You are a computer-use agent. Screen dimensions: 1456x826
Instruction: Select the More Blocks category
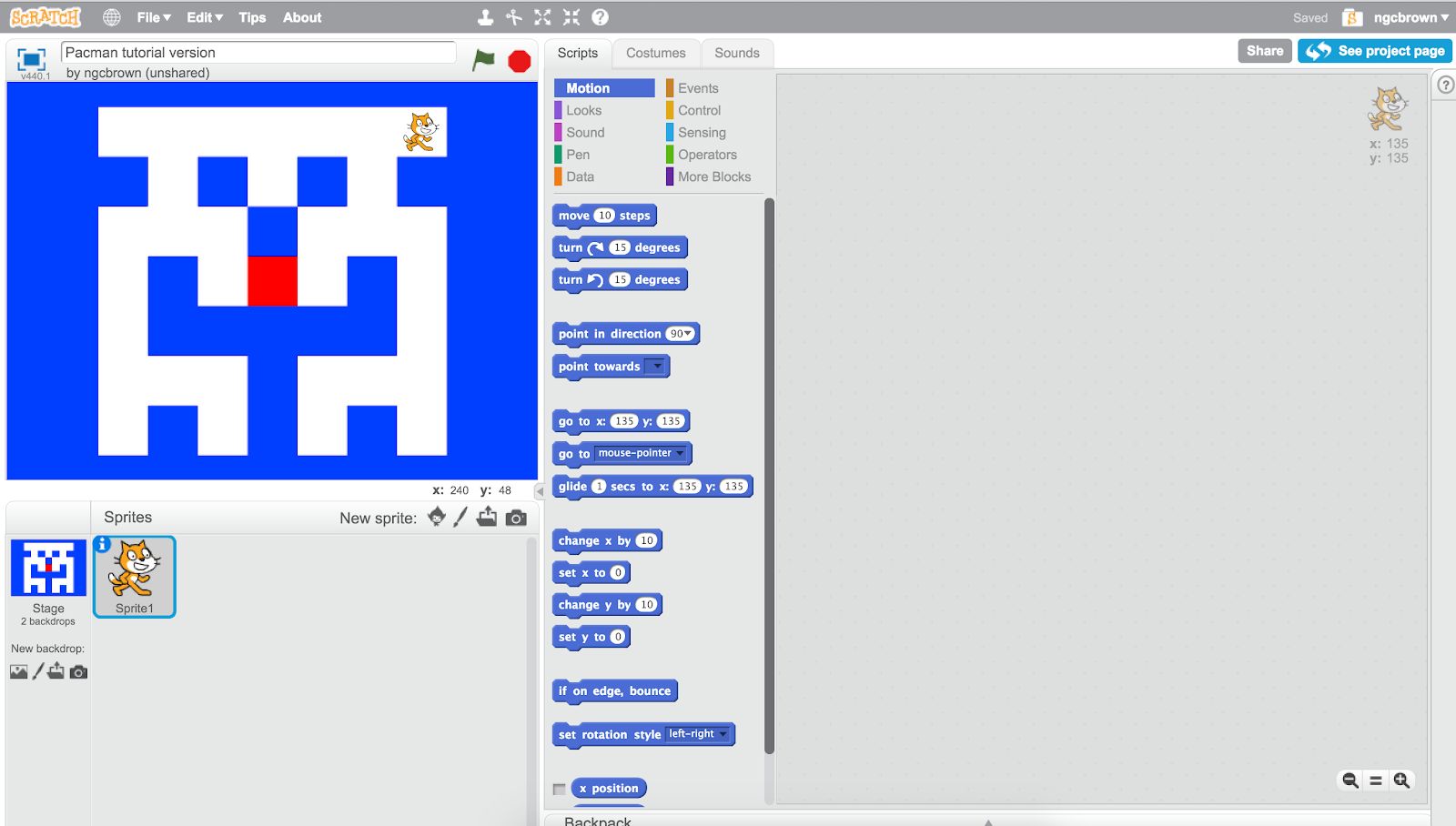pyautogui.click(x=715, y=176)
